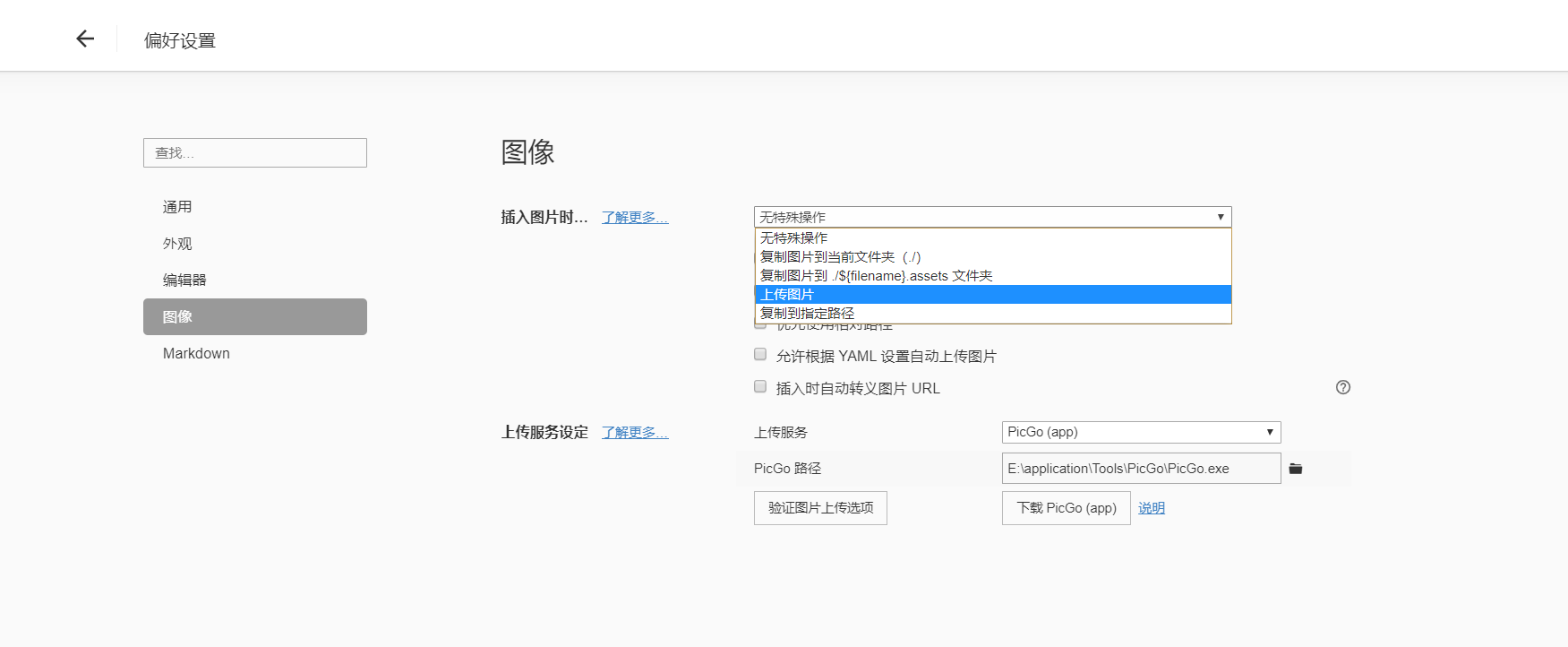The image size is (1568, 647).
Task: Click the 查找 search field
Action: click(x=255, y=153)
